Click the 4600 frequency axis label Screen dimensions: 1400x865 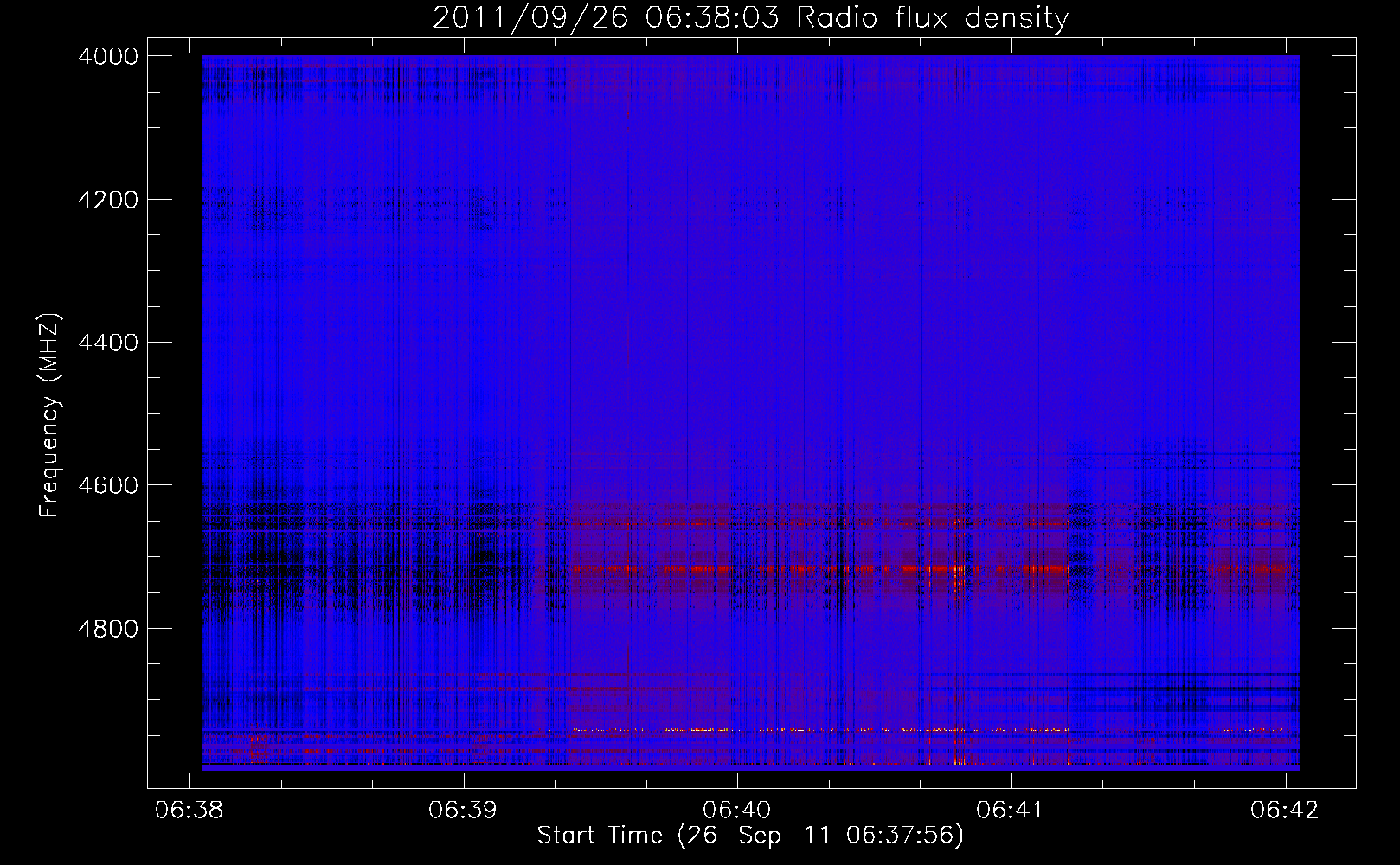click(108, 485)
